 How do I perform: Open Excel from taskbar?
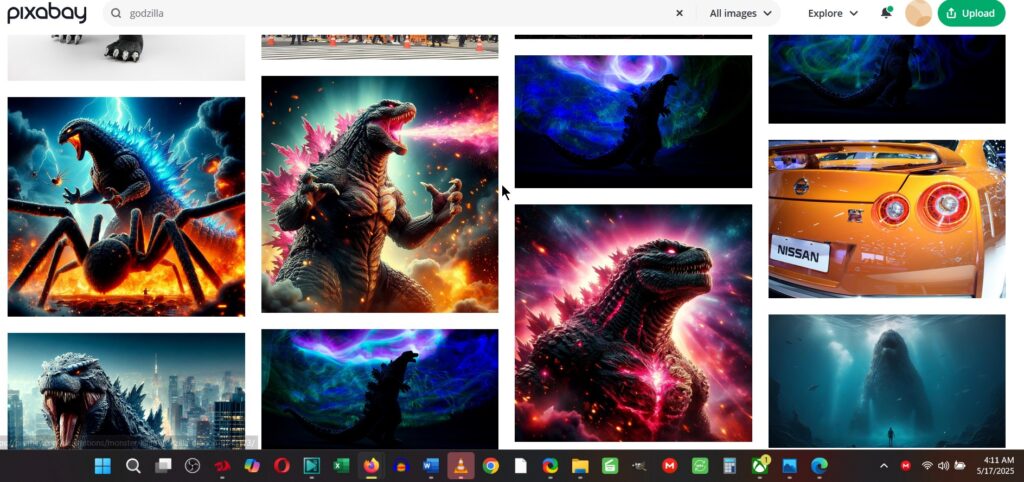point(341,466)
